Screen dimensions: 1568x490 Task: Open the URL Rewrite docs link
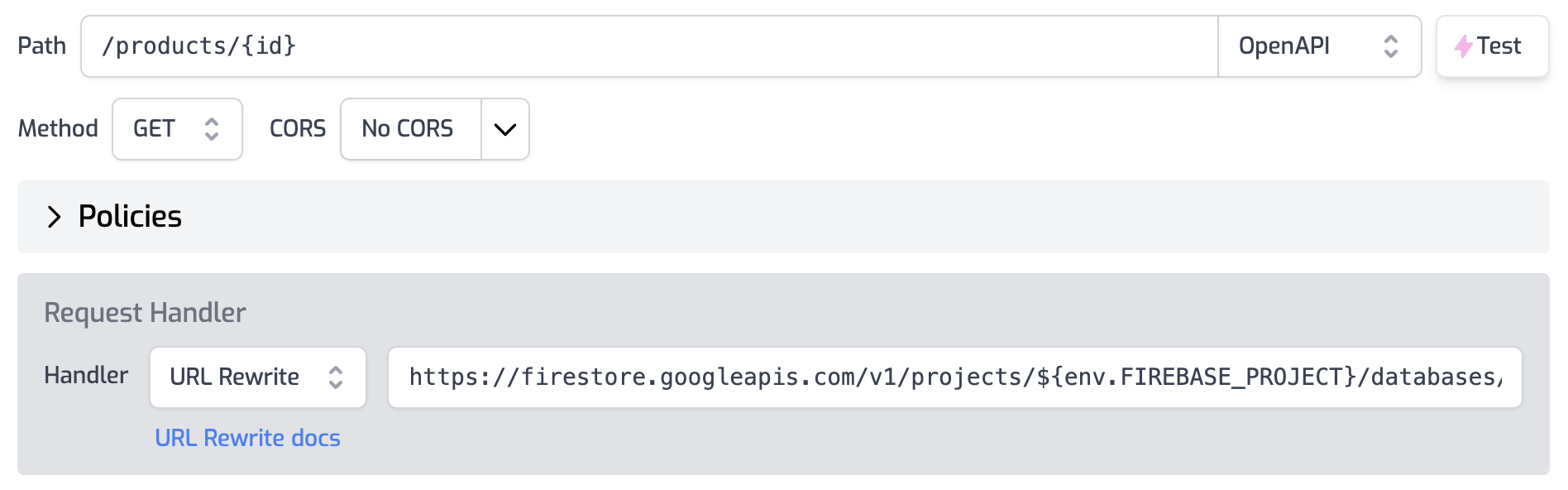pos(247,438)
